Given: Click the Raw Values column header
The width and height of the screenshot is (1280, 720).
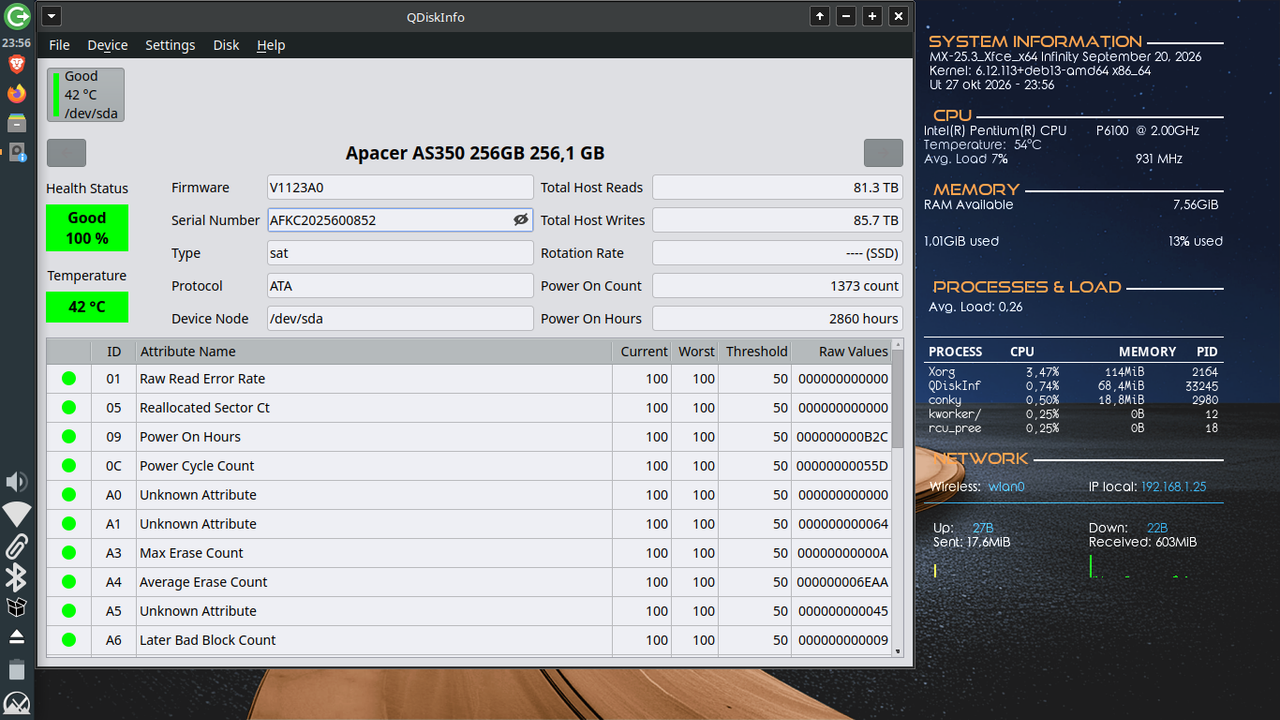Looking at the screenshot, I should click(x=842, y=351).
